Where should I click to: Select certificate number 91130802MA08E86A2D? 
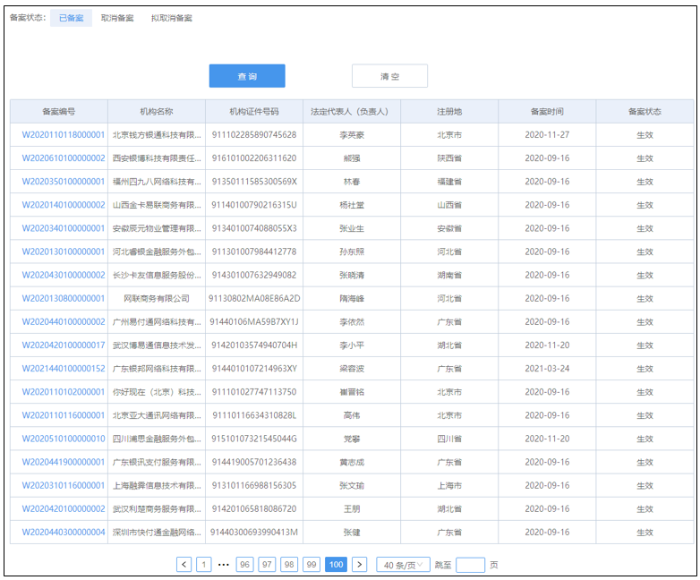click(254, 298)
